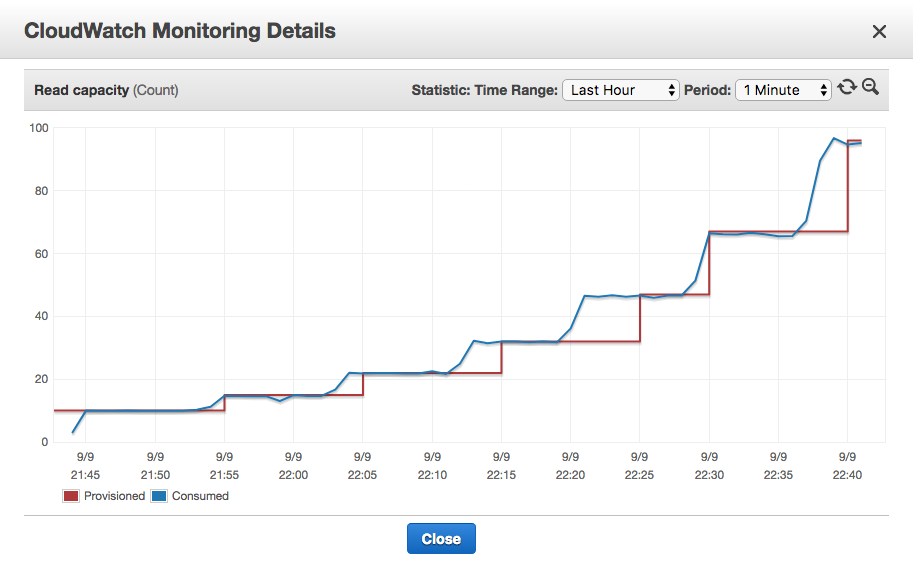The height and width of the screenshot is (573, 913).
Task: Click the 21:45 time axis label
Action: [86, 475]
